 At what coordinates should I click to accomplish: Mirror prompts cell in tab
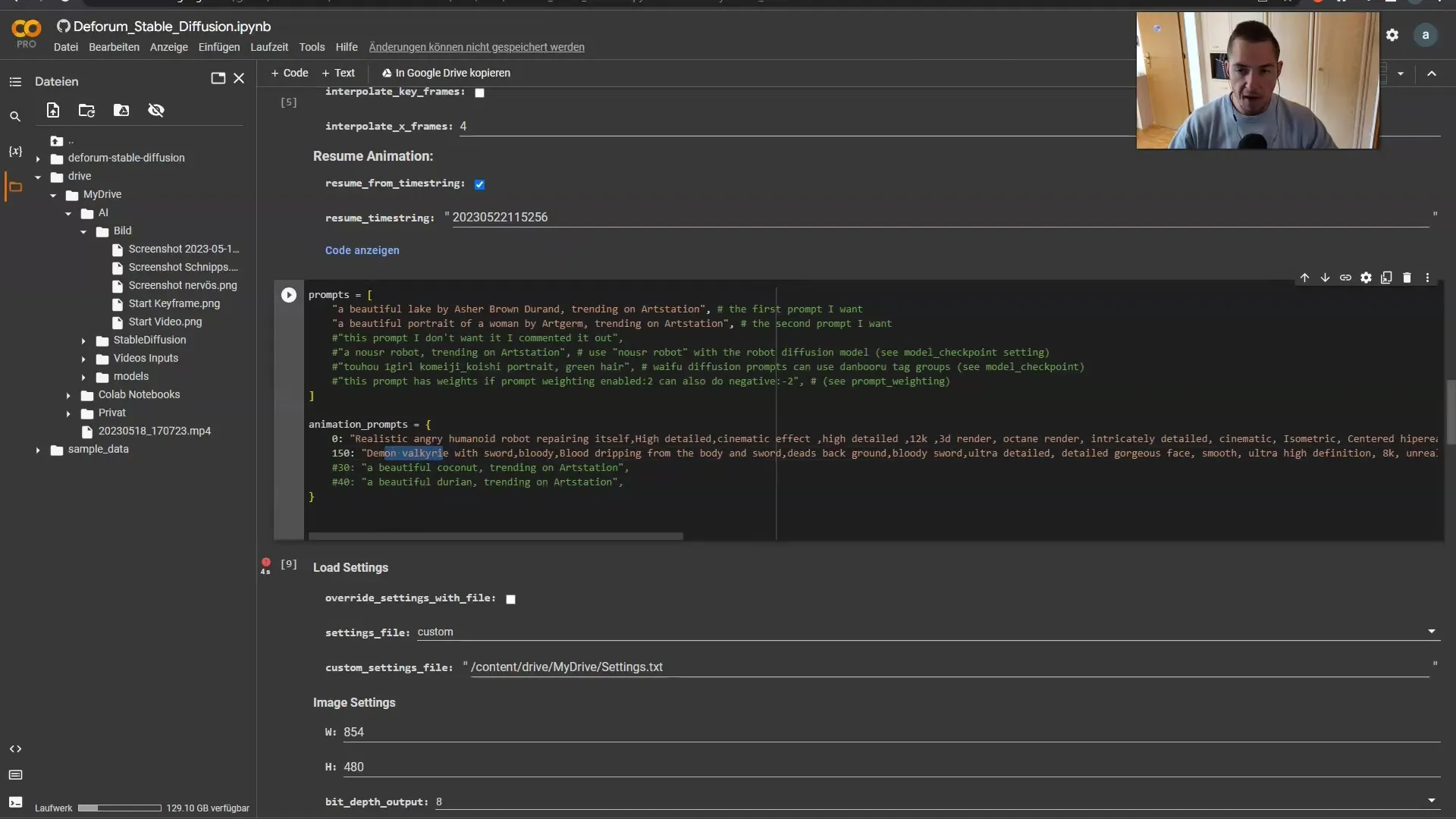1386,278
